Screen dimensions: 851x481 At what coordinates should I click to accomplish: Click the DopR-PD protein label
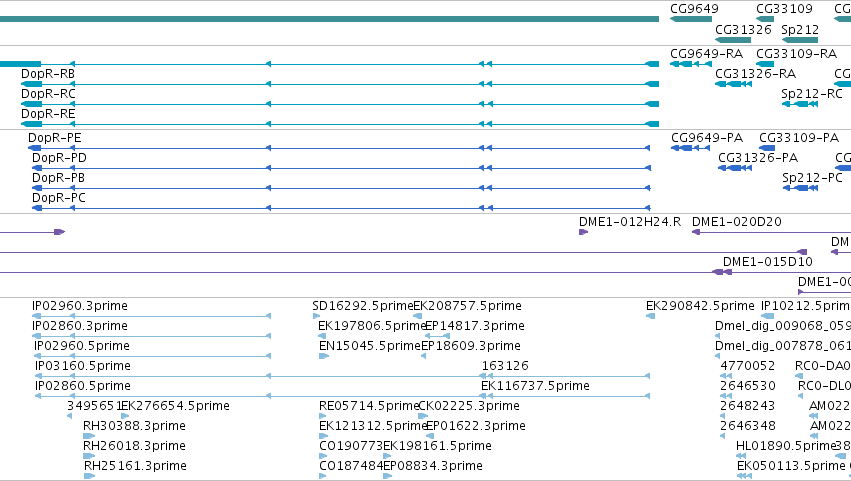pyautogui.click(x=59, y=158)
